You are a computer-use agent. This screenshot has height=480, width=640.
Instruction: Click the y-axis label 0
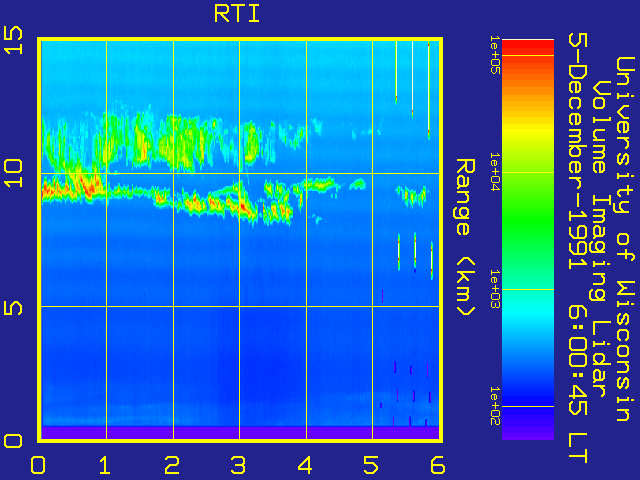point(13,441)
